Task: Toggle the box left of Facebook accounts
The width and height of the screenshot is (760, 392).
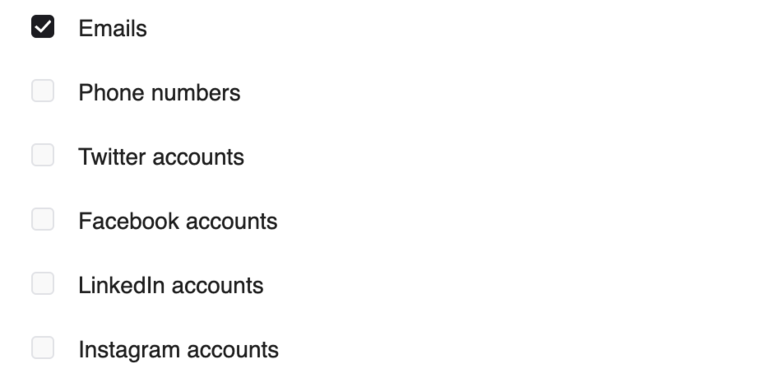Action: click(43, 219)
